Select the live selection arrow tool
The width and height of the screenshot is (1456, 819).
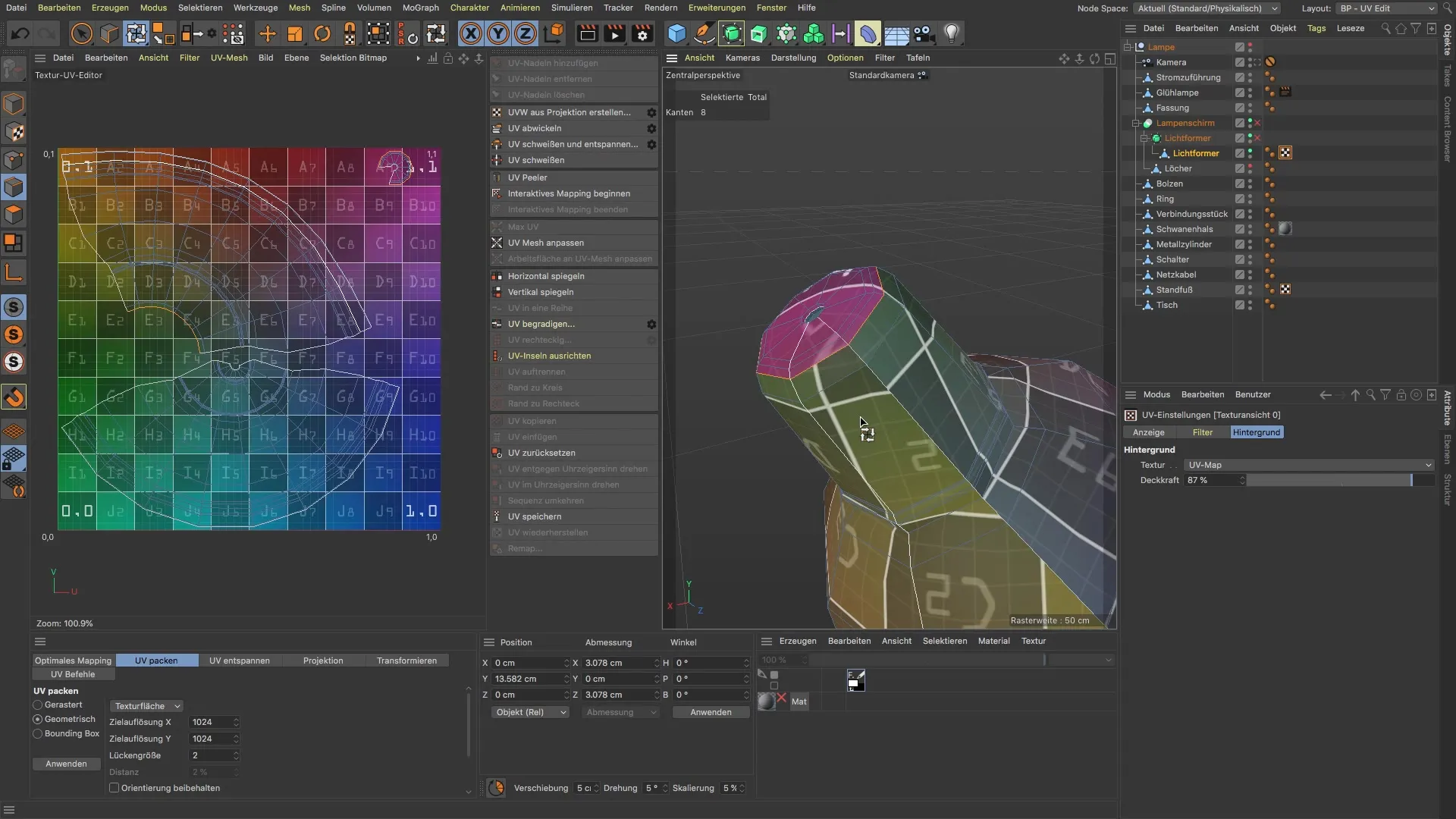click(x=81, y=33)
